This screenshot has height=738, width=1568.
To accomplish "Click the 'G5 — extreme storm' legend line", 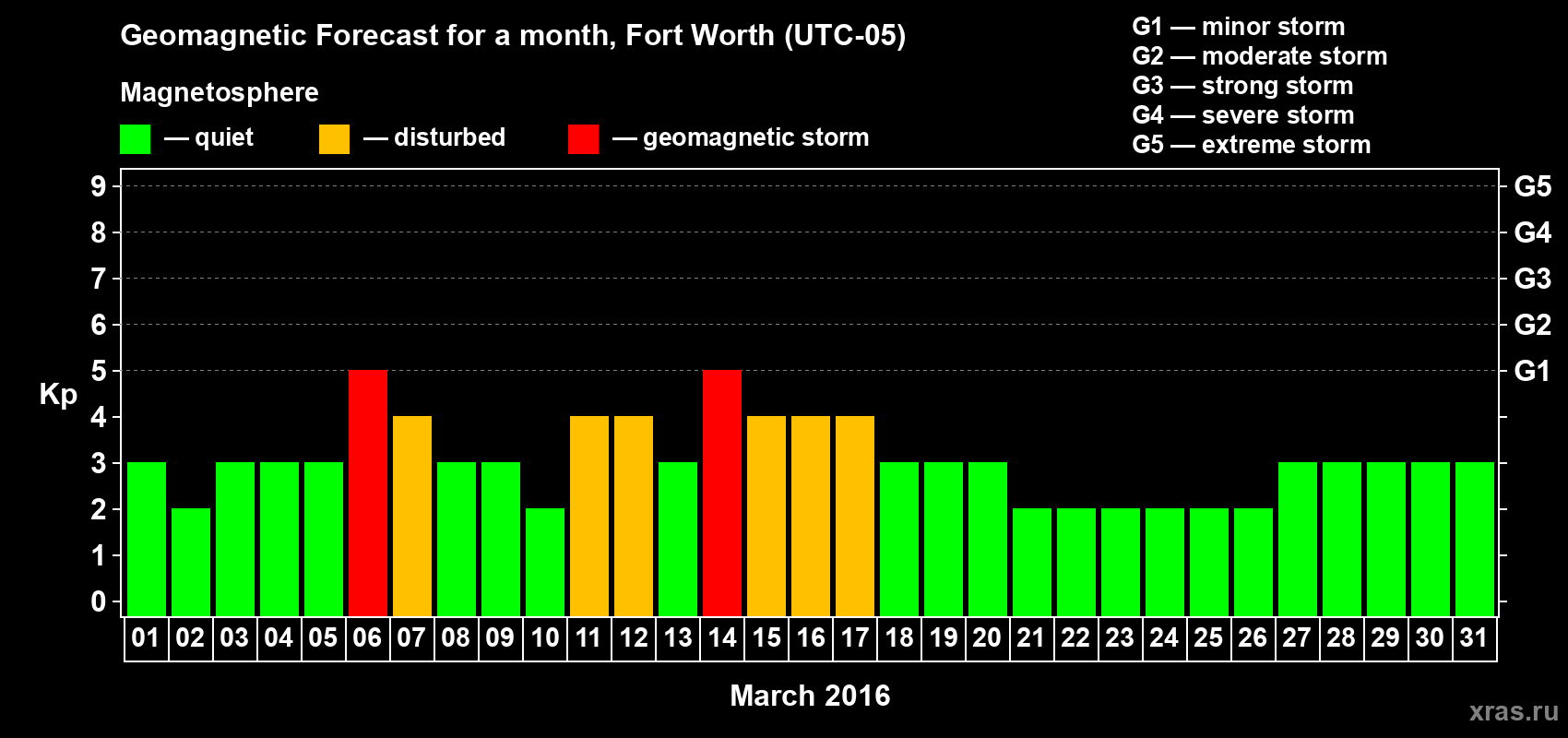I will (x=1252, y=145).
